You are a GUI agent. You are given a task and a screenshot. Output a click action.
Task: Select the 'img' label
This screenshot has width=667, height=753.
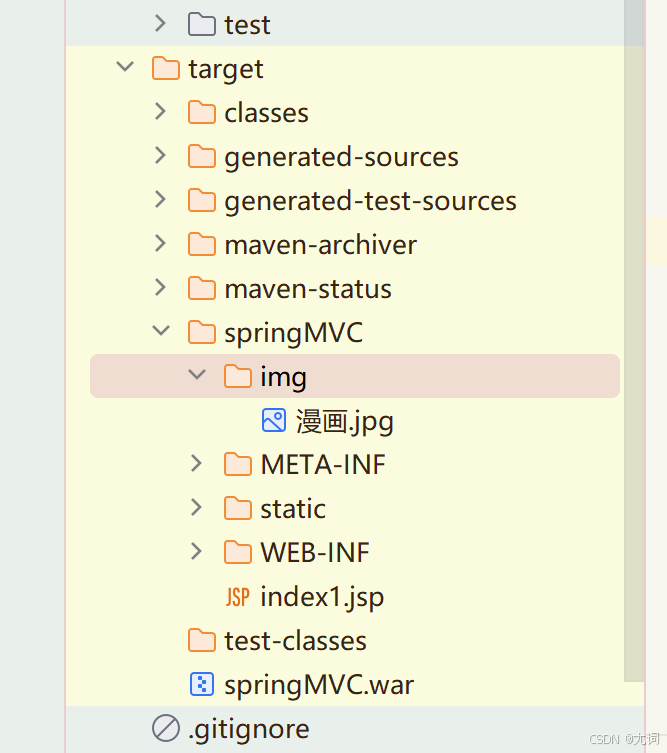pos(283,378)
